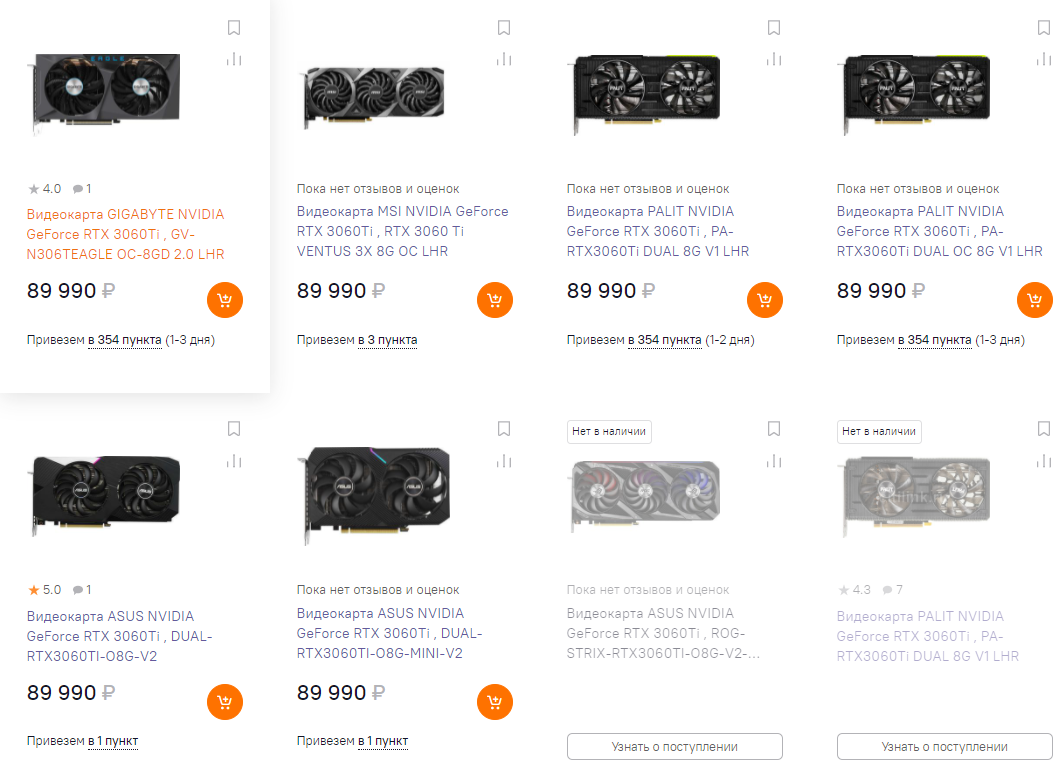The height and width of the screenshot is (770, 1062).
Task: Show 3 pickup points for MSI card
Action: tap(387, 340)
